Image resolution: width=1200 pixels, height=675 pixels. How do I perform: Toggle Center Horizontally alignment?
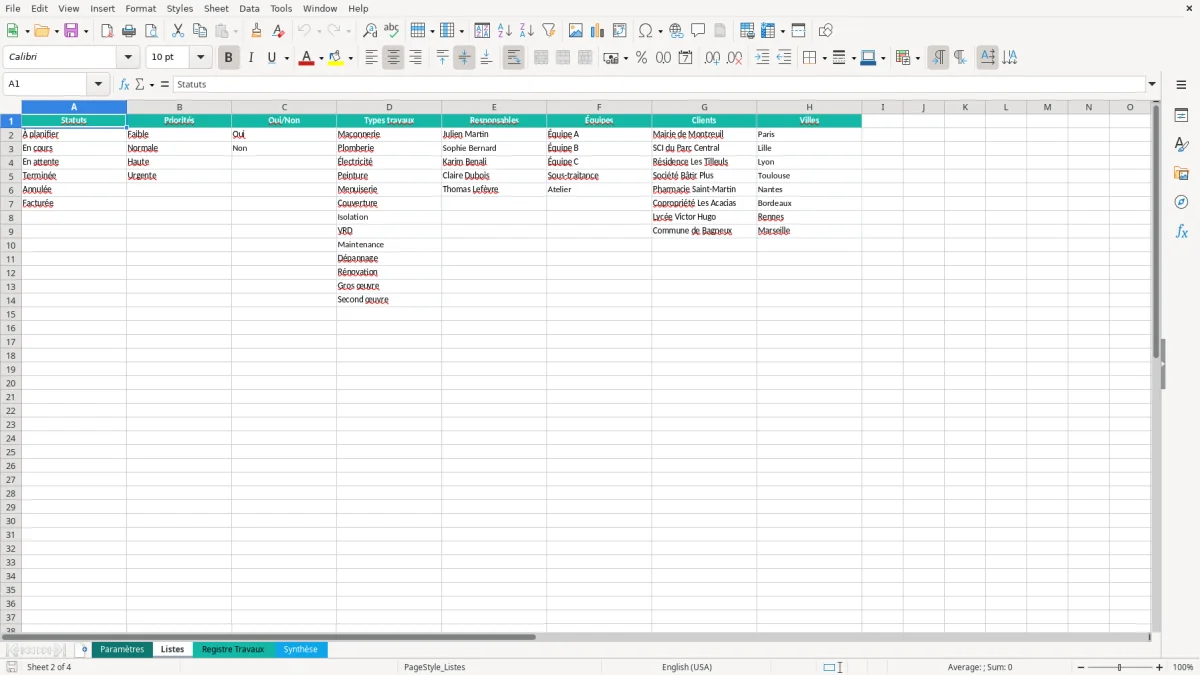393,58
